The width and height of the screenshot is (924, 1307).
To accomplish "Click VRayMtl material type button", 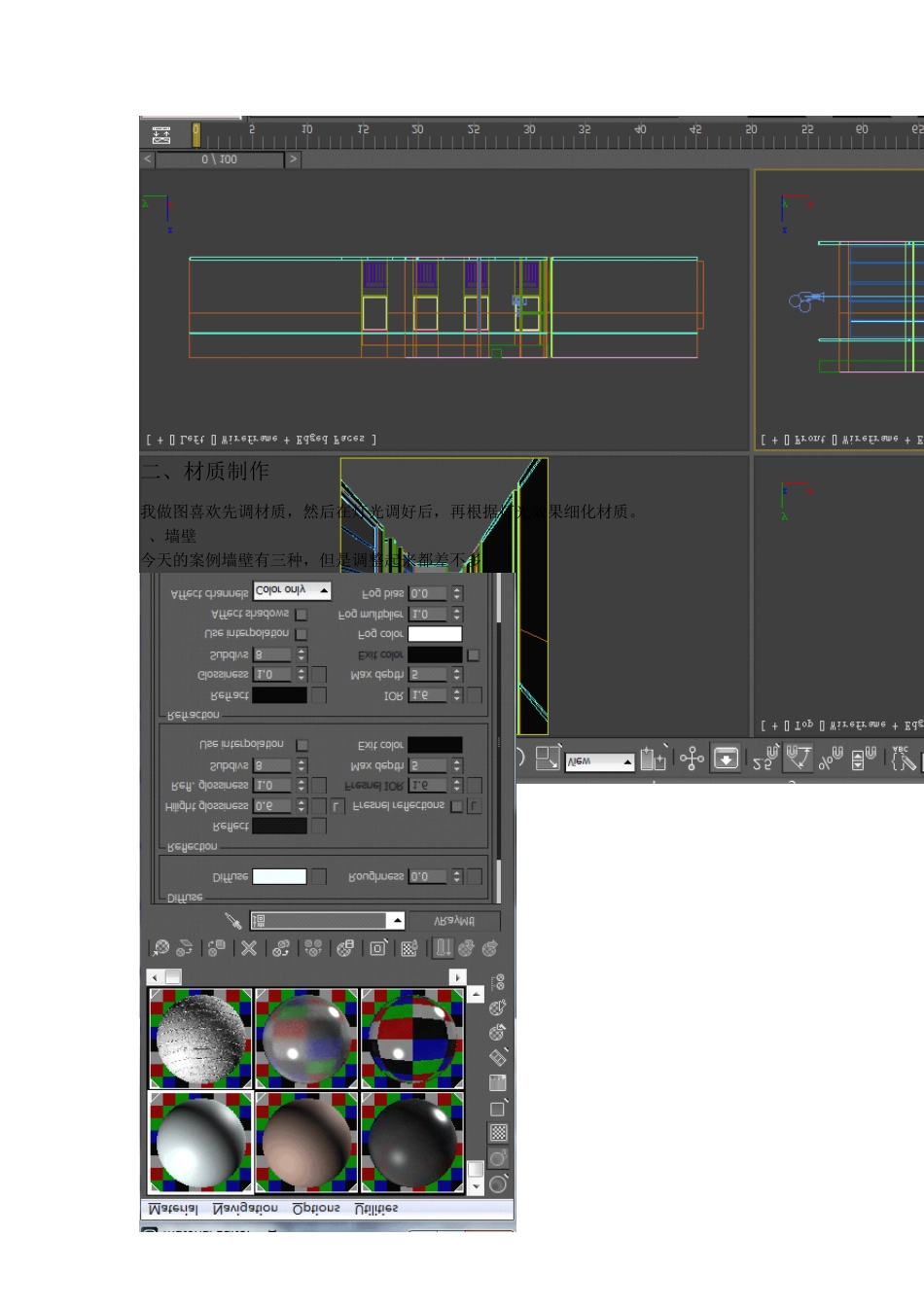I will [x=454, y=920].
